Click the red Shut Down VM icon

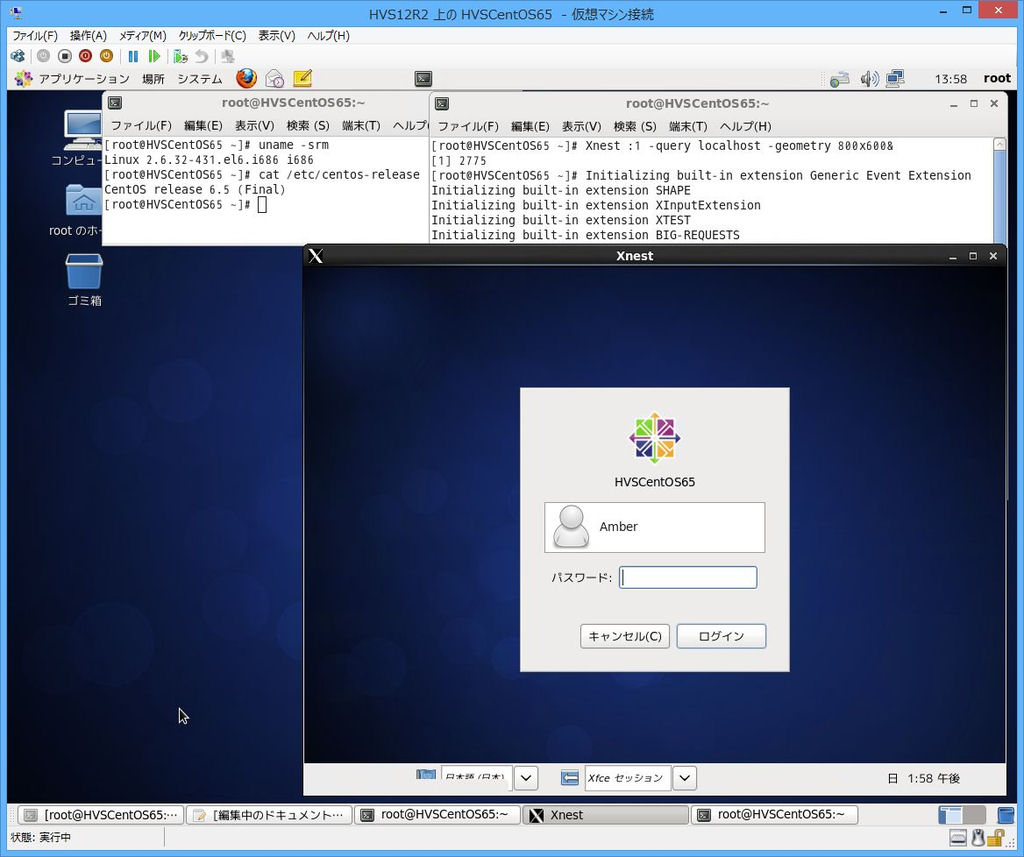86,56
